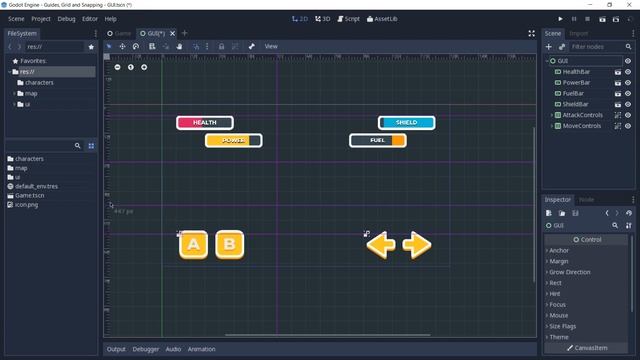Open snapping options three-dot menu
The height and width of the screenshot is (360, 640).
[207, 47]
